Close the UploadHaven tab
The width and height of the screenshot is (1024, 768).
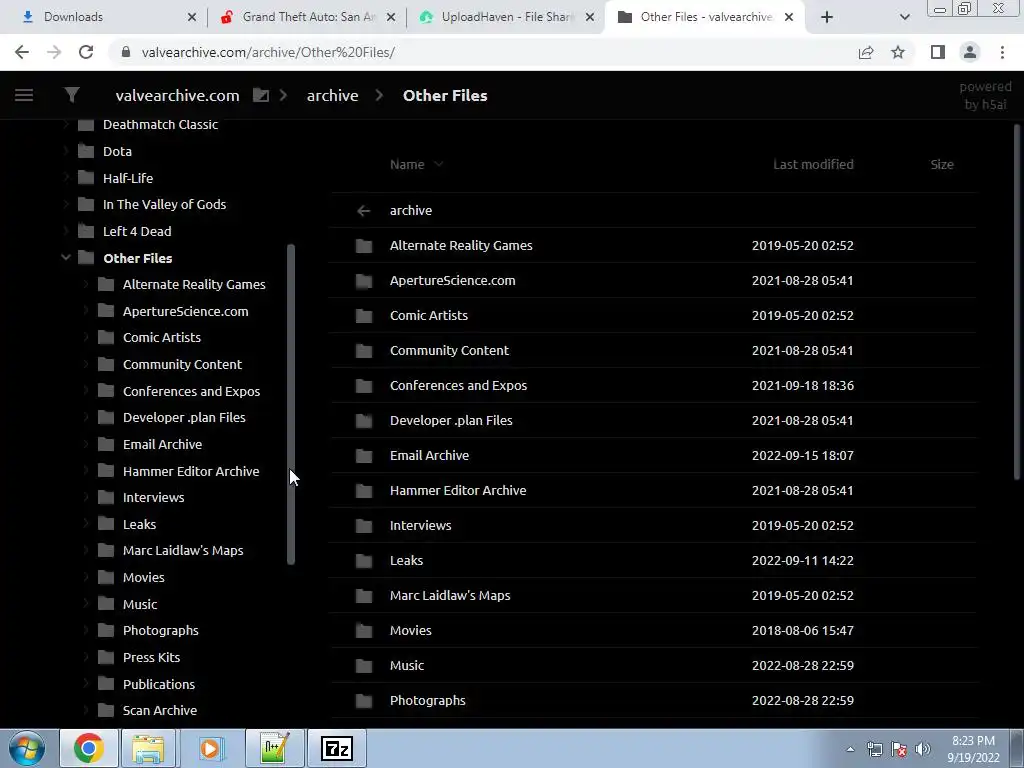click(590, 17)
